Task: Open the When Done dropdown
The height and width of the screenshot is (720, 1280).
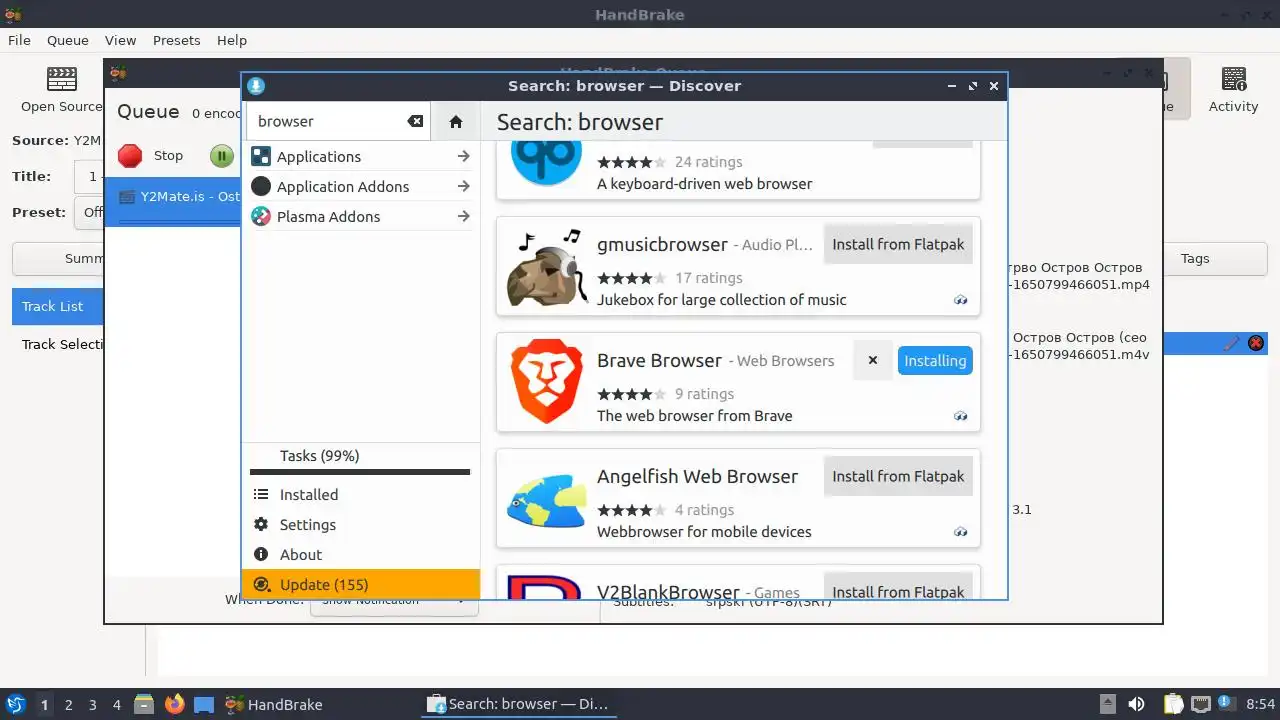Action: coord(394,602)
